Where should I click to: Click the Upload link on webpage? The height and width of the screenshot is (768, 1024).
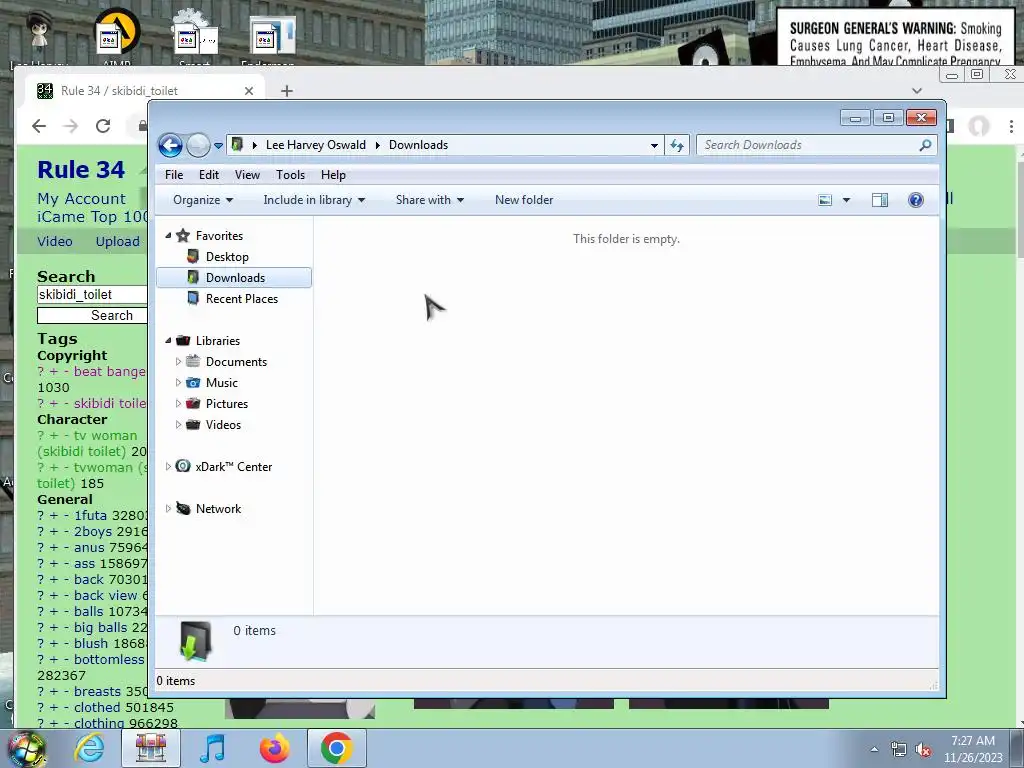pos(118,241)
